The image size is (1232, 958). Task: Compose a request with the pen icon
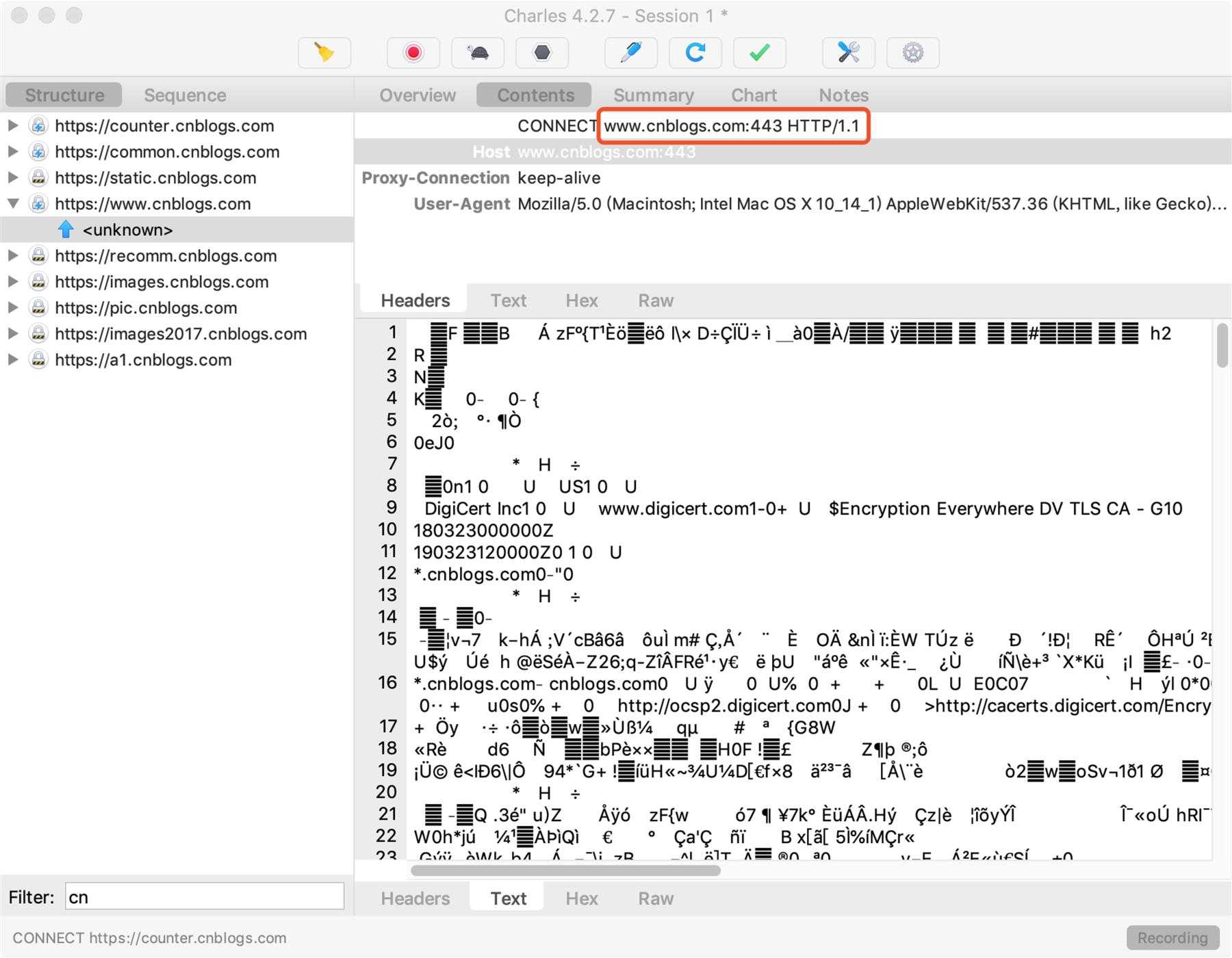[631, 53]
